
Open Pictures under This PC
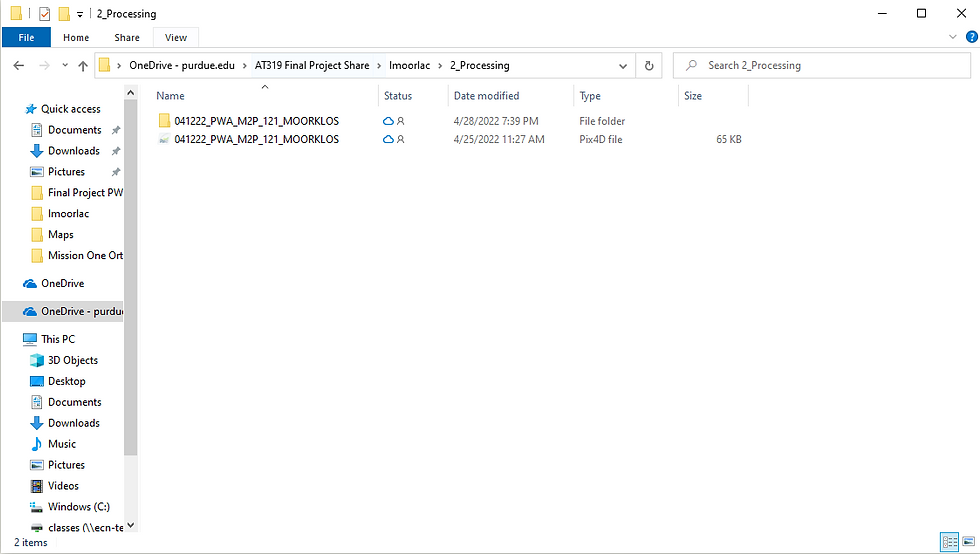(66, 465)
